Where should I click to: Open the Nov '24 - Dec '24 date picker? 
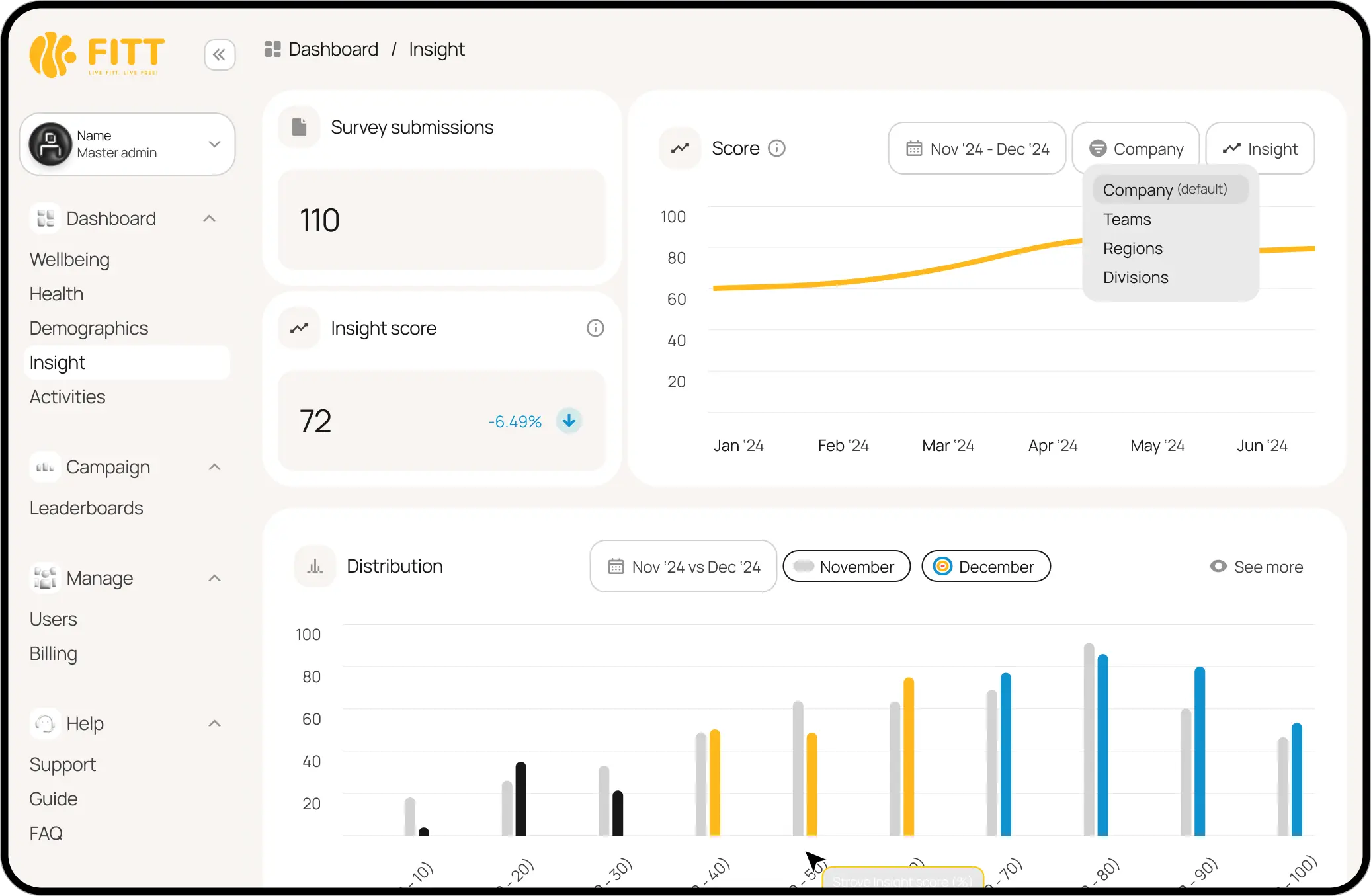pyautogui.click(x=977, y=149)
